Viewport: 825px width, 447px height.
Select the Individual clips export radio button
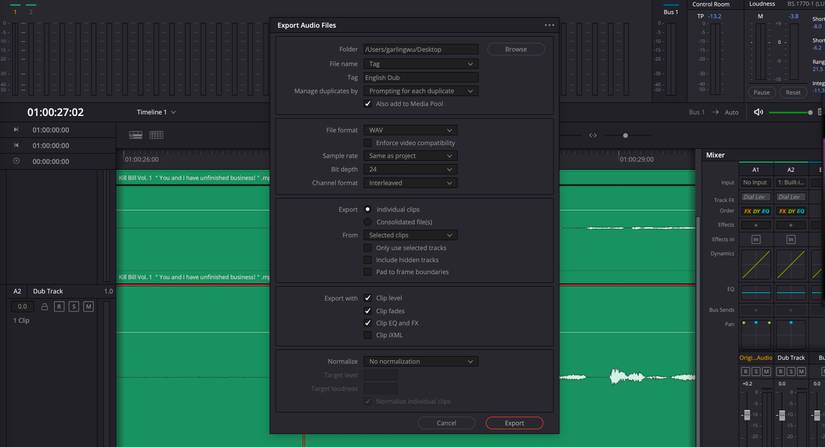click(x=368, y=209)
